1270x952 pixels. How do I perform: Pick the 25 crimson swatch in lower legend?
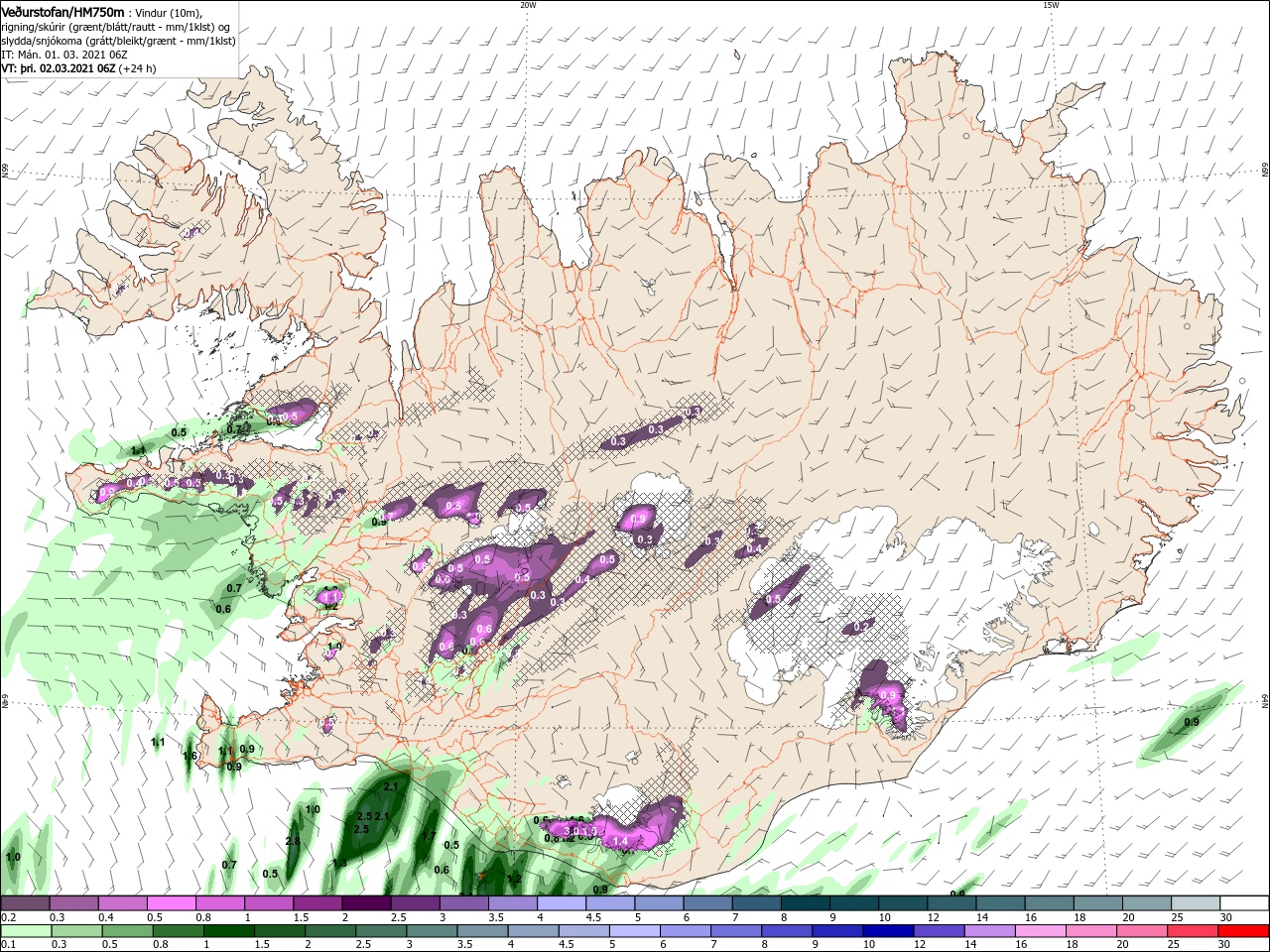pyautogui.click(x=1194, y=931)
